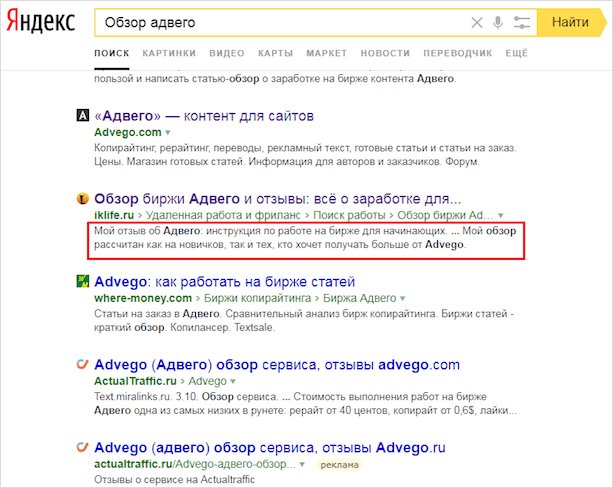Open Advego: как работать на бирже статей

pos(224,282)
